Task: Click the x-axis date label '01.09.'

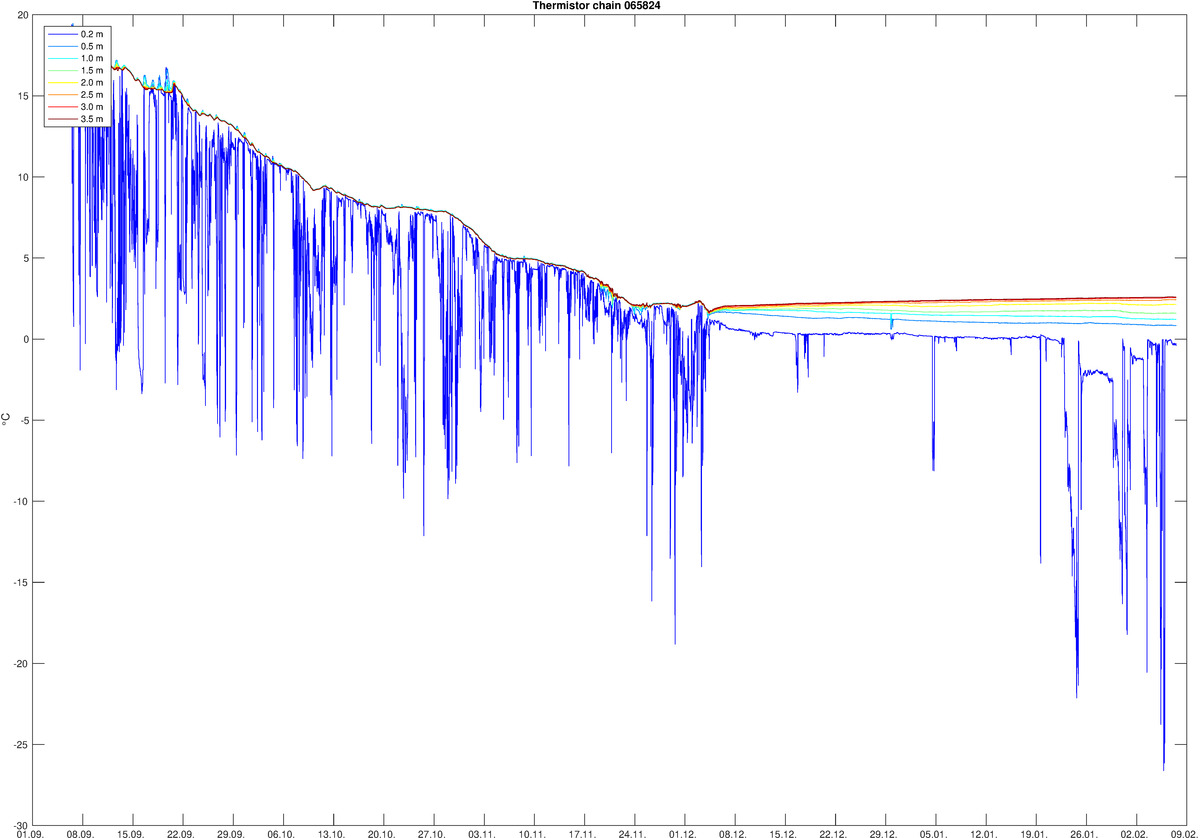Action: click(x=30, y=833)
